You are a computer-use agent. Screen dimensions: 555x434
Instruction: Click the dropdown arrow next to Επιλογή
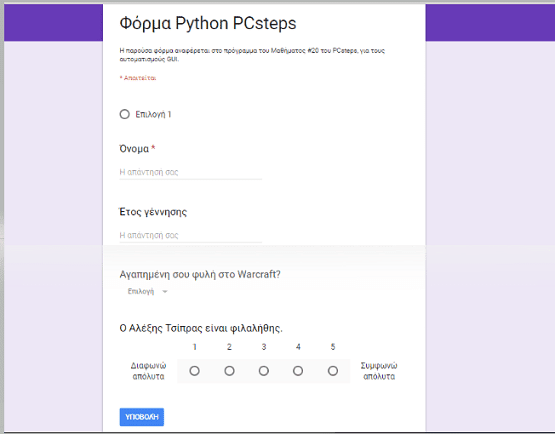click(x=165, y=292)
